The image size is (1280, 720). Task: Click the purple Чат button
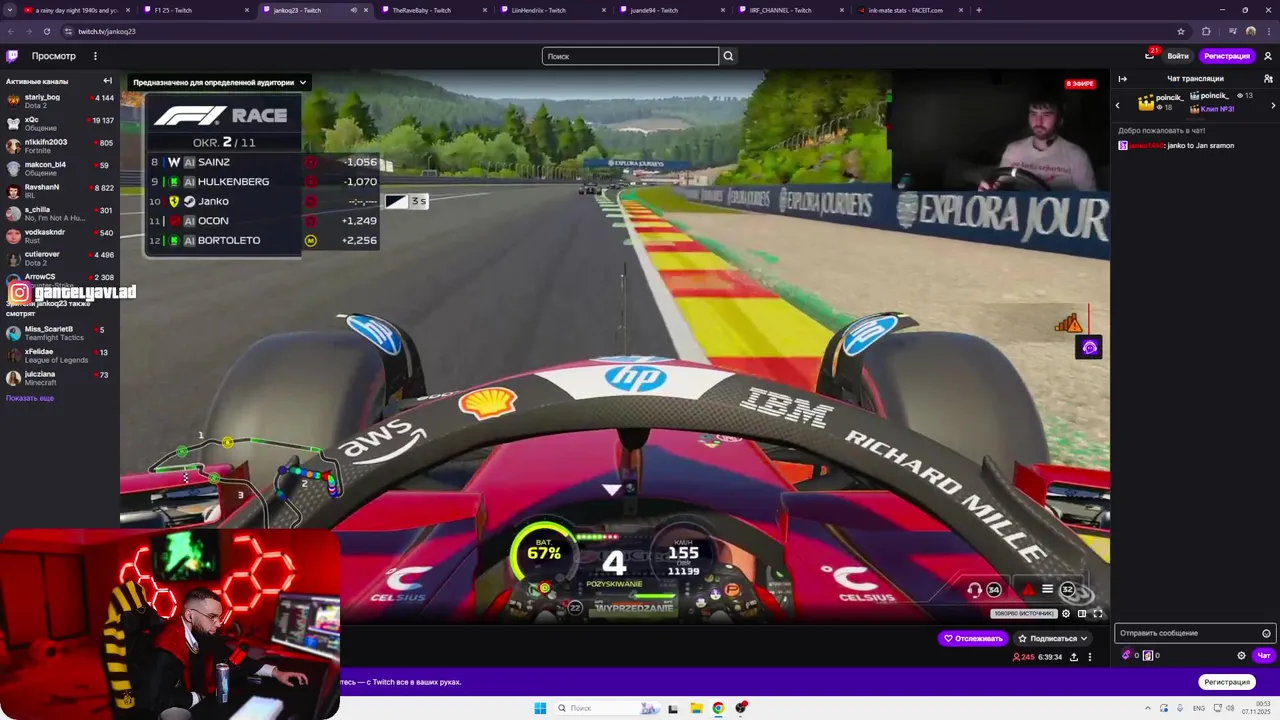pos(1263,656)
